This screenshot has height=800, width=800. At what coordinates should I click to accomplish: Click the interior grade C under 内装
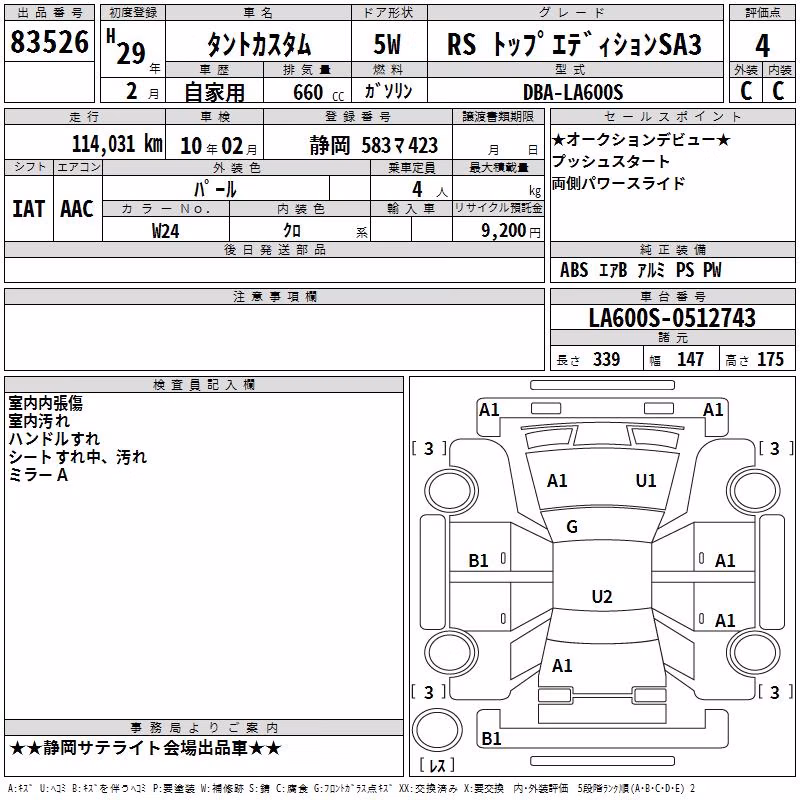click(778, 91)
